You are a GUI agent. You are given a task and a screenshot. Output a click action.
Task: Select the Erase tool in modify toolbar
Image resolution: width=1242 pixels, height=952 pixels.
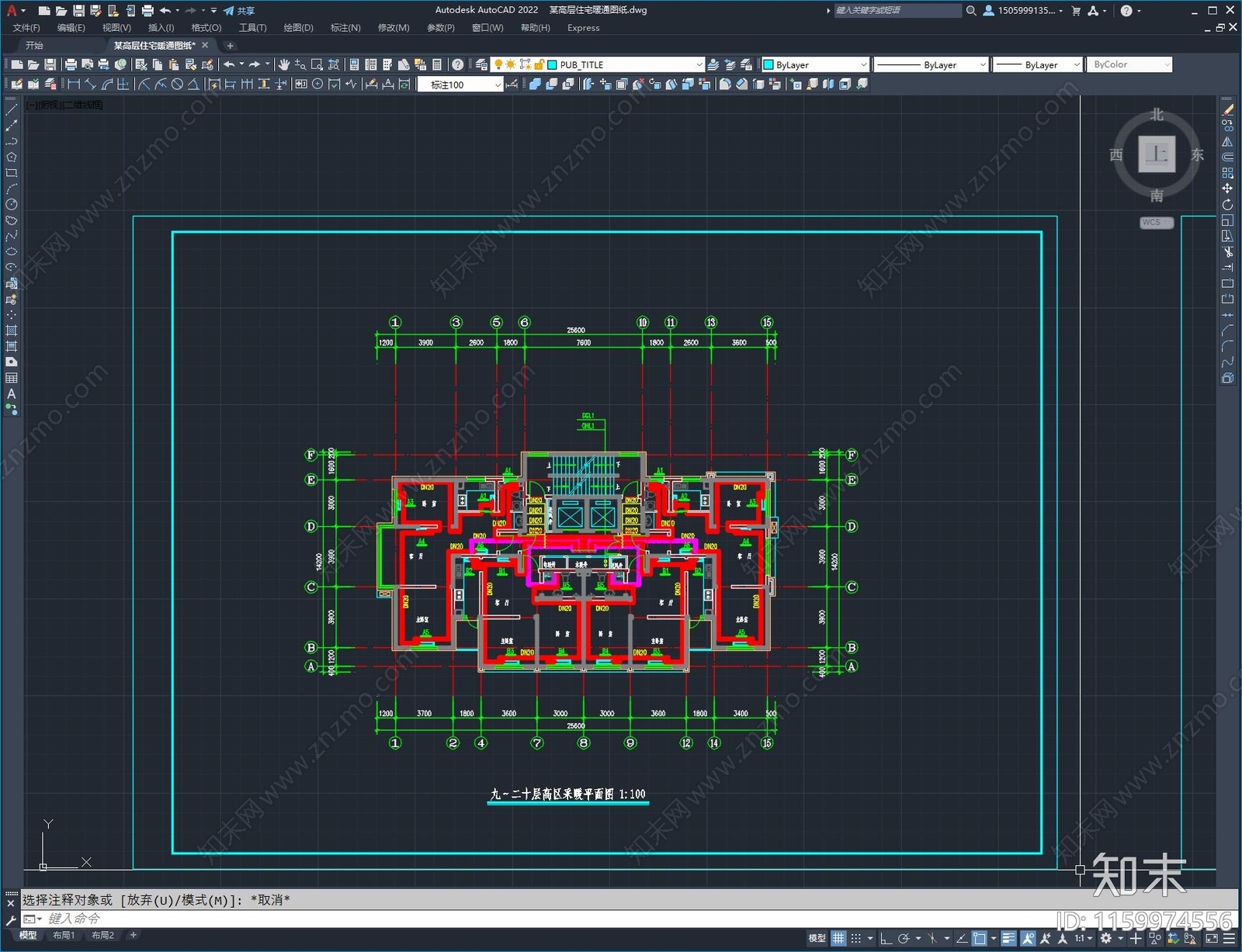click(x=1227, y=109)
